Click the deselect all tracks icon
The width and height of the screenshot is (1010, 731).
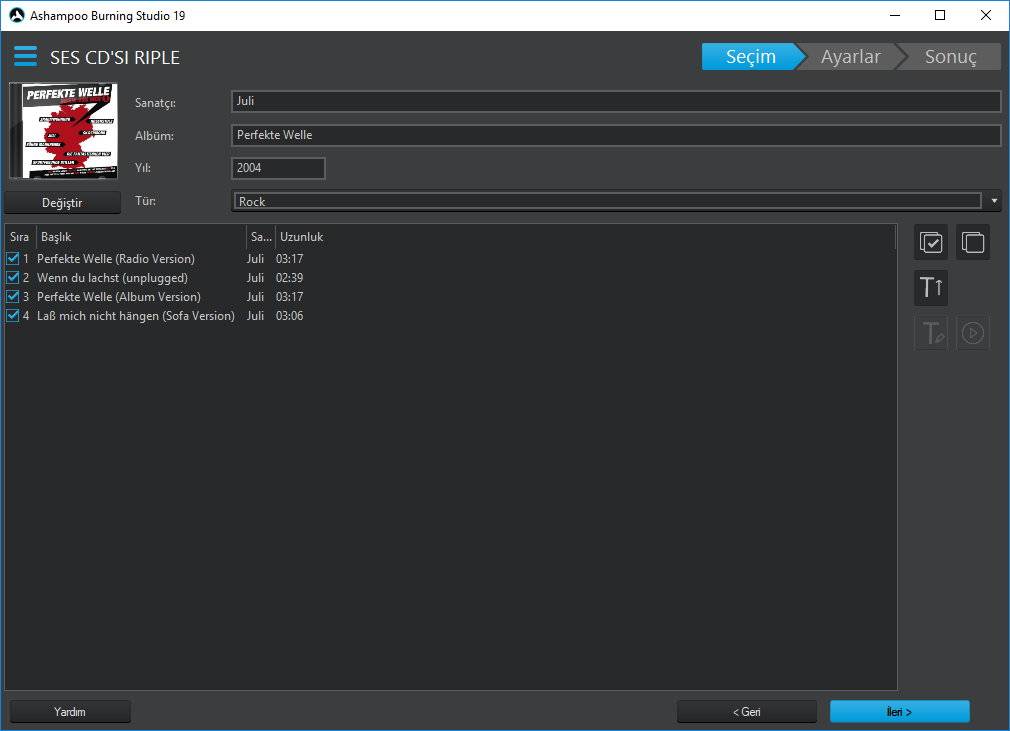click(973, 243)
